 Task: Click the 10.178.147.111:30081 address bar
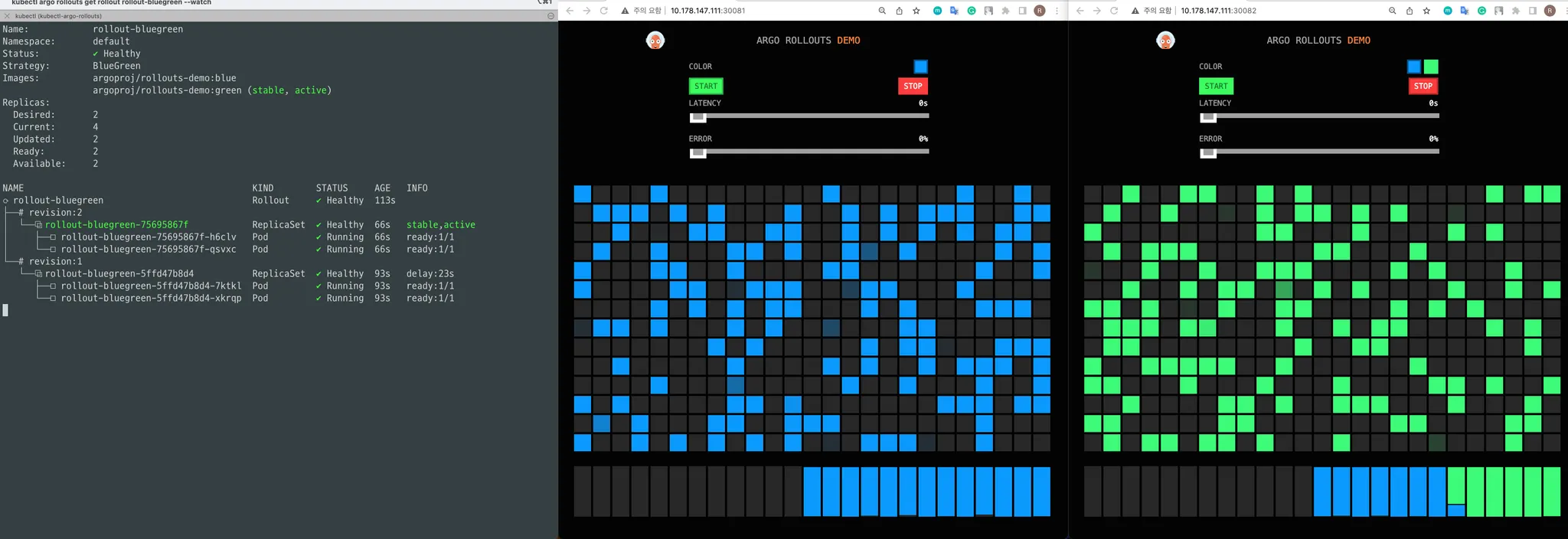click(707, 11)
